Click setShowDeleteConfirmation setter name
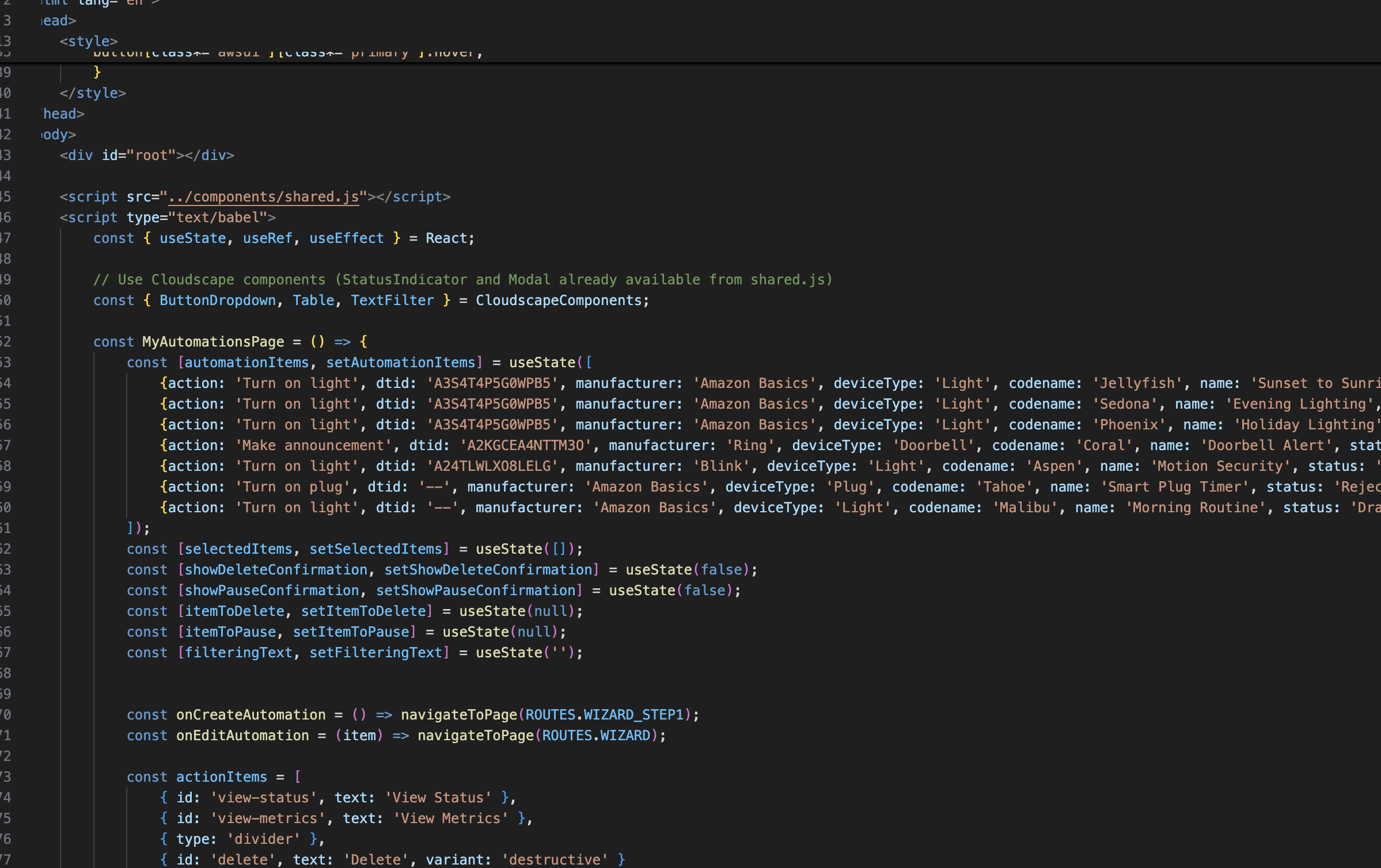Image resolution: width=1381 pixels, height=868 pixels. (x=488, y=570)
